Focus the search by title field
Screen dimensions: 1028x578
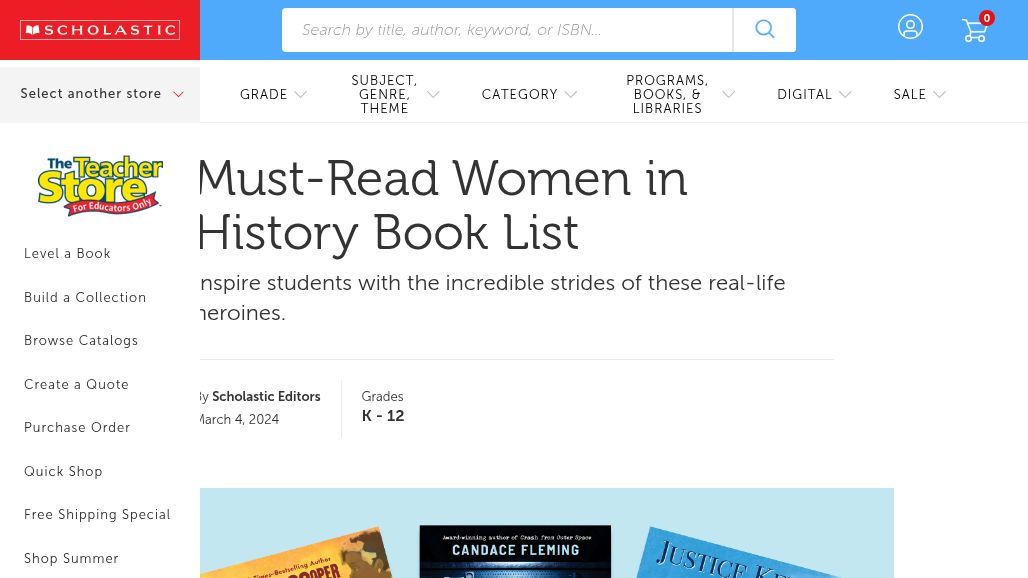pyautogui.click(x=507, y=29)
